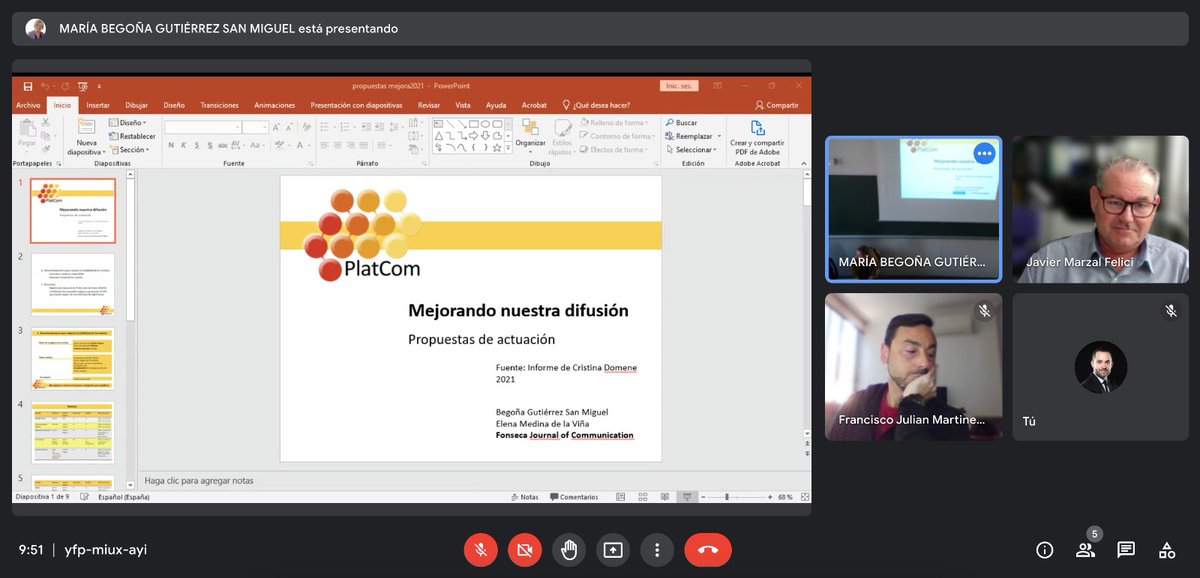The image size is (1200, 578).
Task: Open the slide layout Diseño dropdown in Diapositivas group
Action: pyautogui.click(x=128, y=122)
